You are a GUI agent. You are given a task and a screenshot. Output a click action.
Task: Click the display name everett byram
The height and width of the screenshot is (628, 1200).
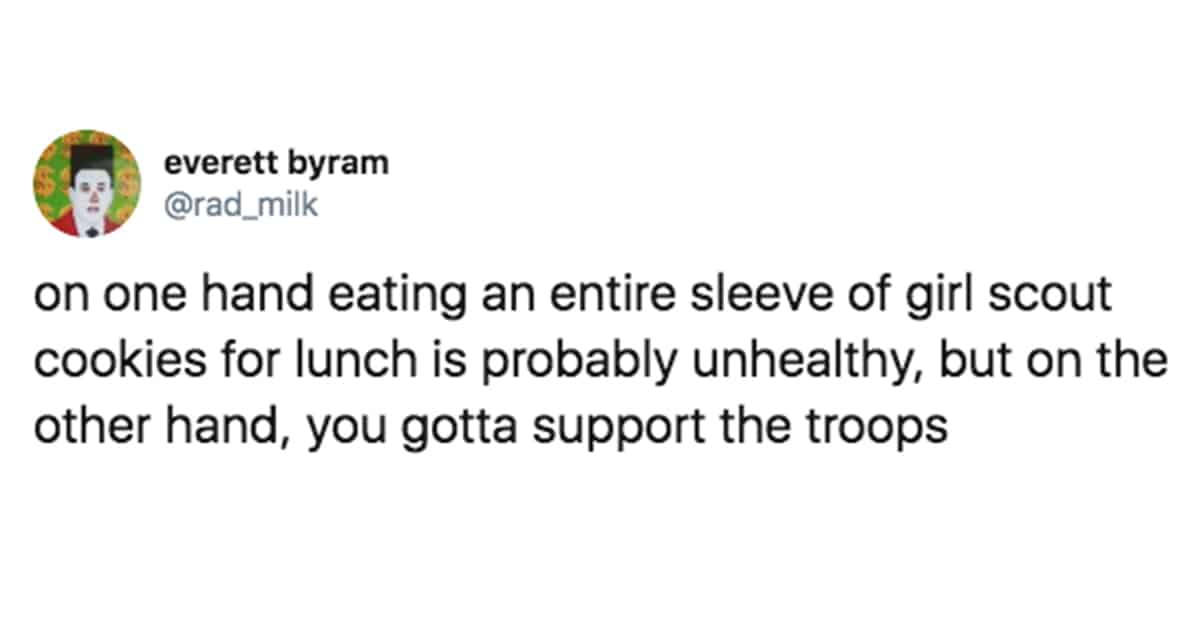point(273,163)
